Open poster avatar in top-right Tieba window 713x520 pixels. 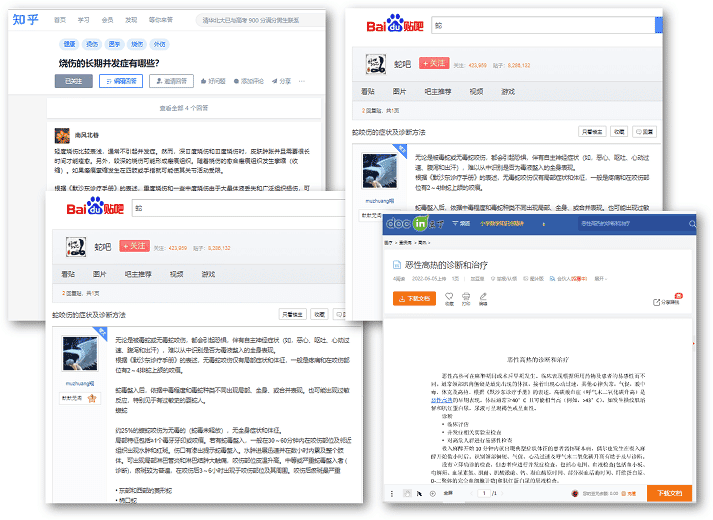379,170
